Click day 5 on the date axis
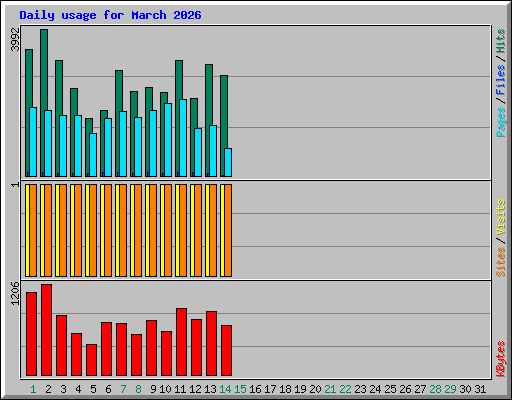The width and height of the screenshot is (512, 400). [93, 389]
